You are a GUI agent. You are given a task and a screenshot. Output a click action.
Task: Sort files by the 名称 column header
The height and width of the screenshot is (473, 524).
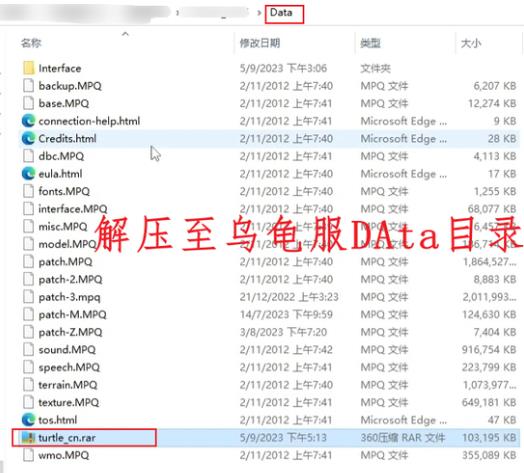pos(31,43)
